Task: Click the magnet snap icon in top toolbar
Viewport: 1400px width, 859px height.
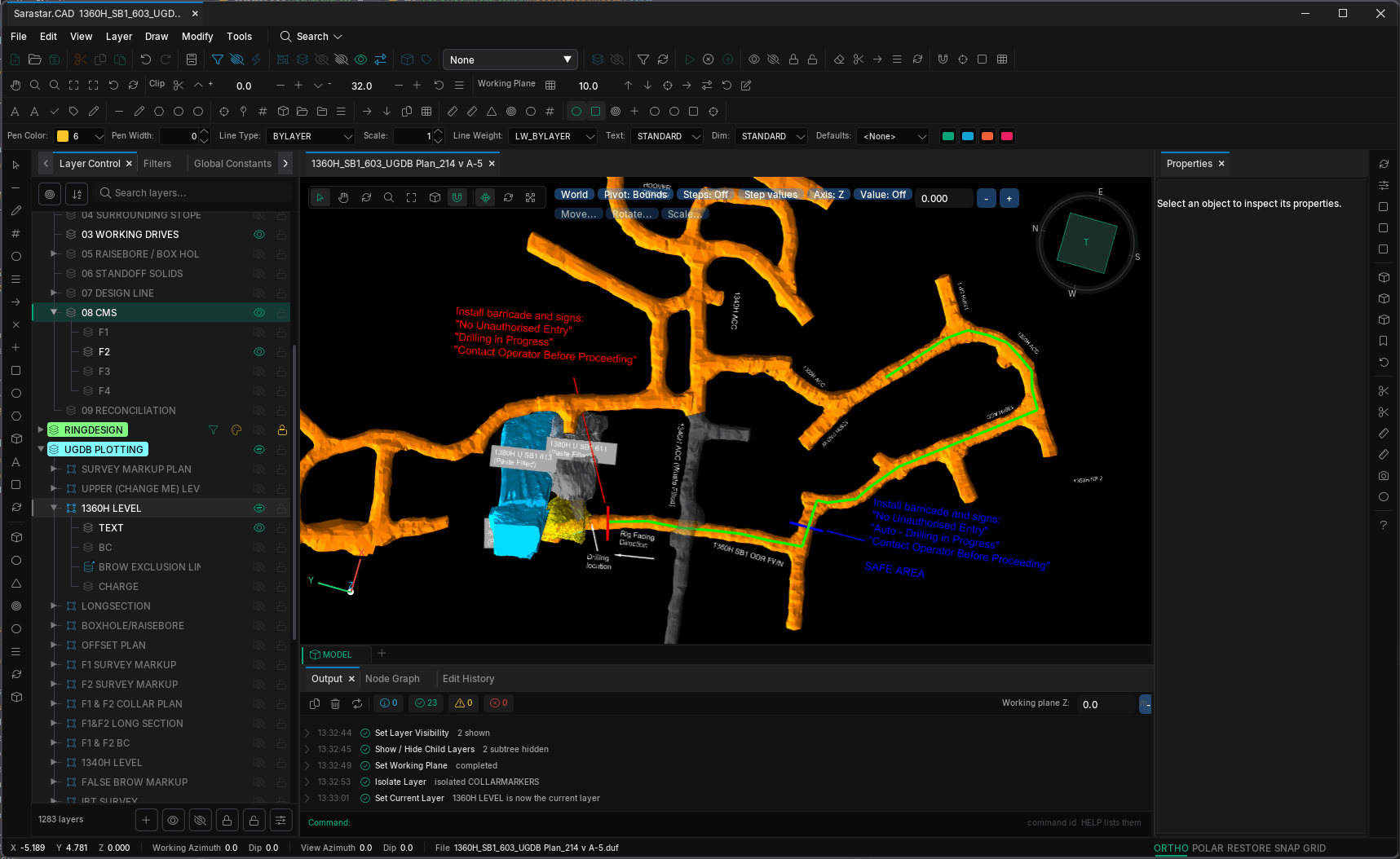Action: pos(943,59)
